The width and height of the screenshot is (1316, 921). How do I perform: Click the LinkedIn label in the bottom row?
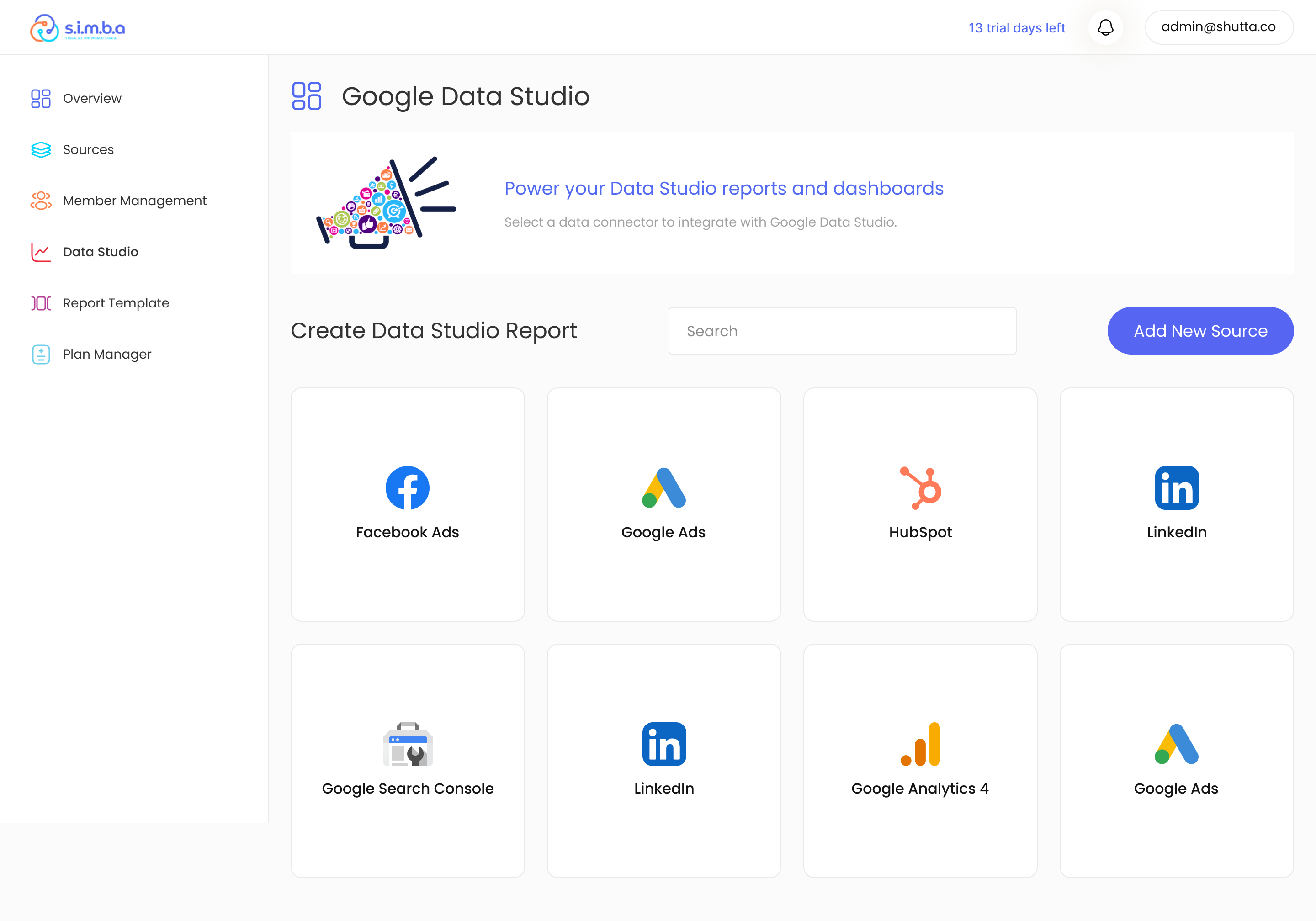click(x=664, y=789)
